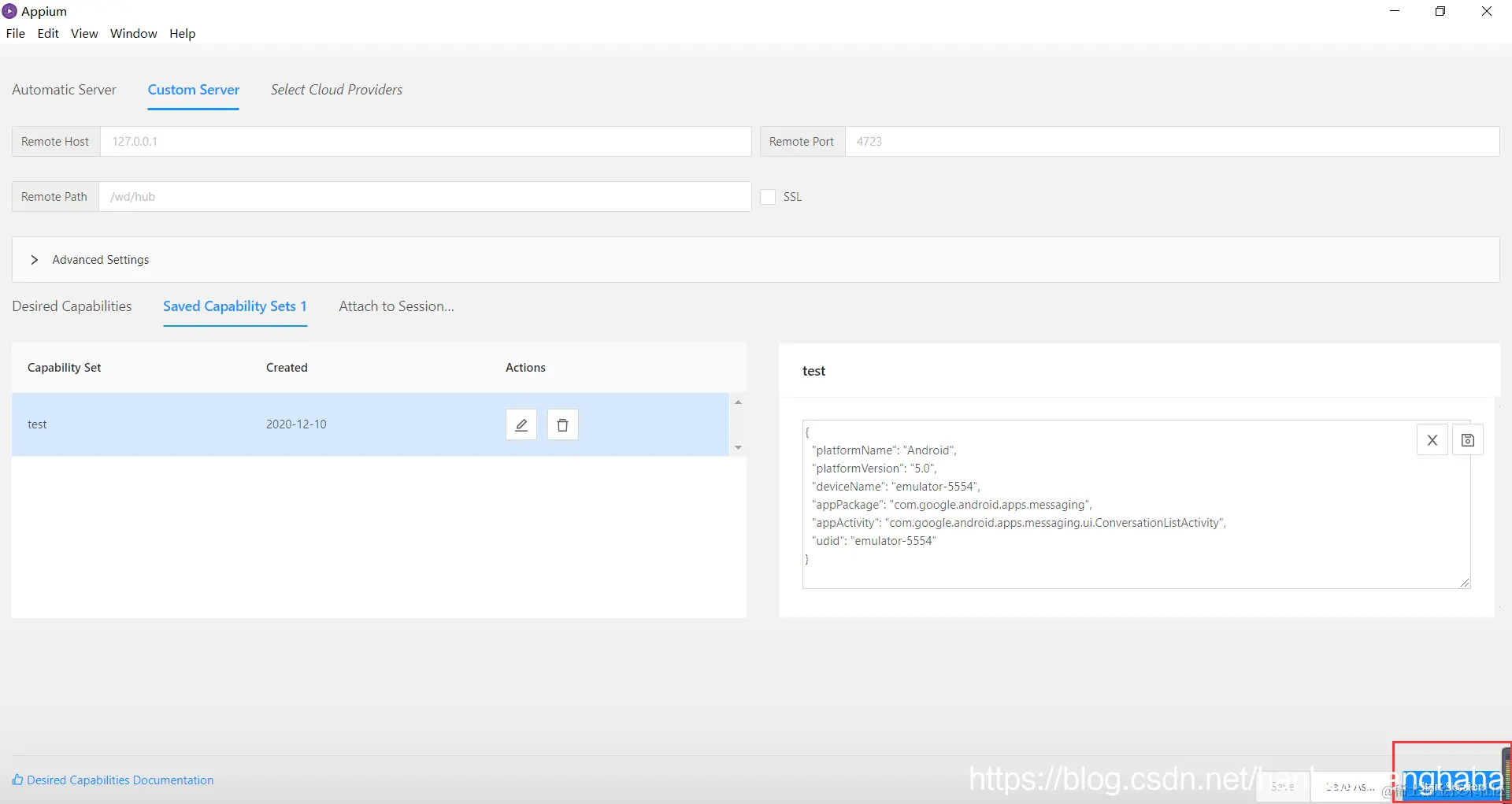Focus the Remote Path input field
Screen dimensions: 1512x804
tap(424, 197)
